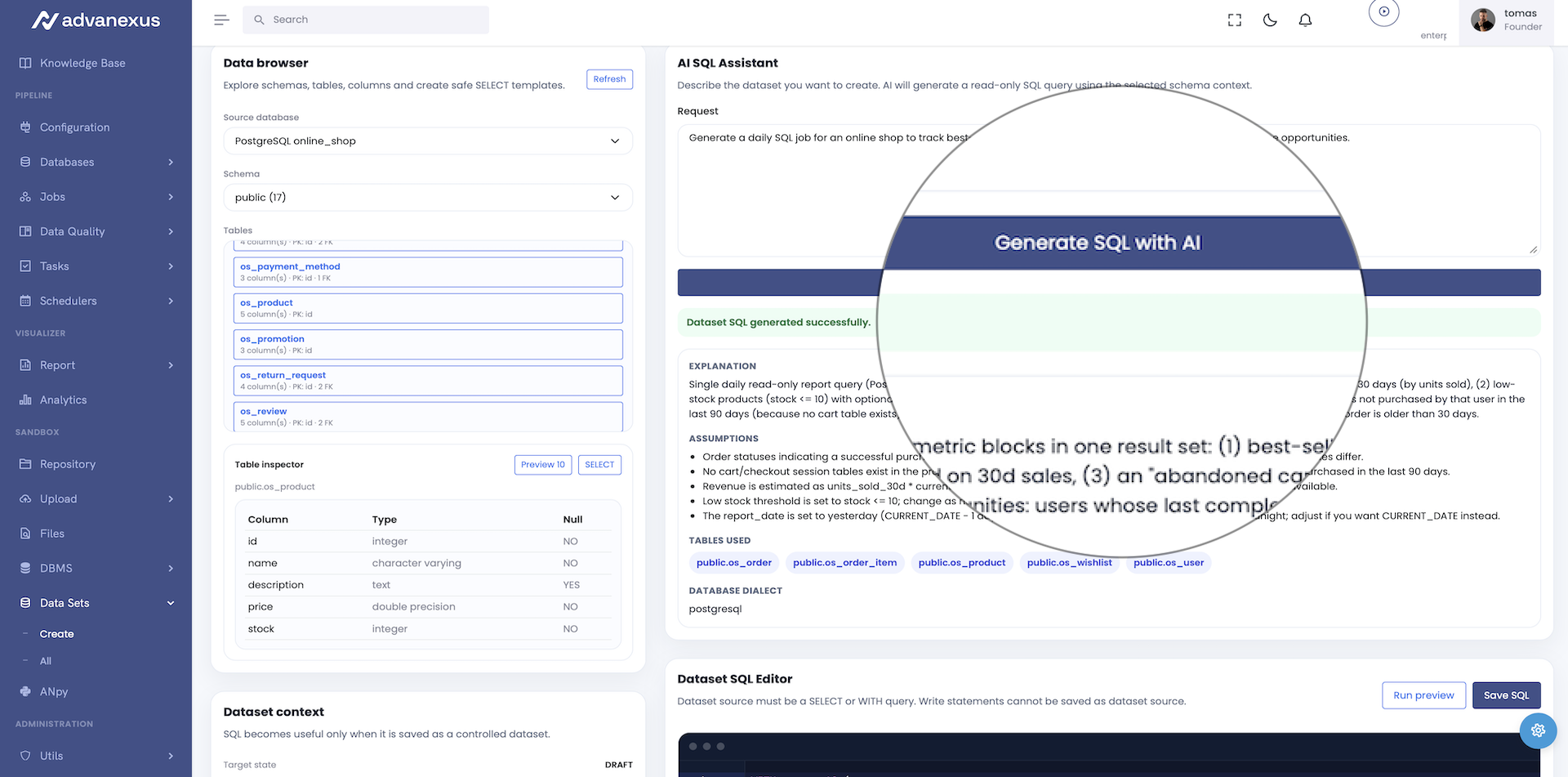Click the Search input field

coord(366,20)
